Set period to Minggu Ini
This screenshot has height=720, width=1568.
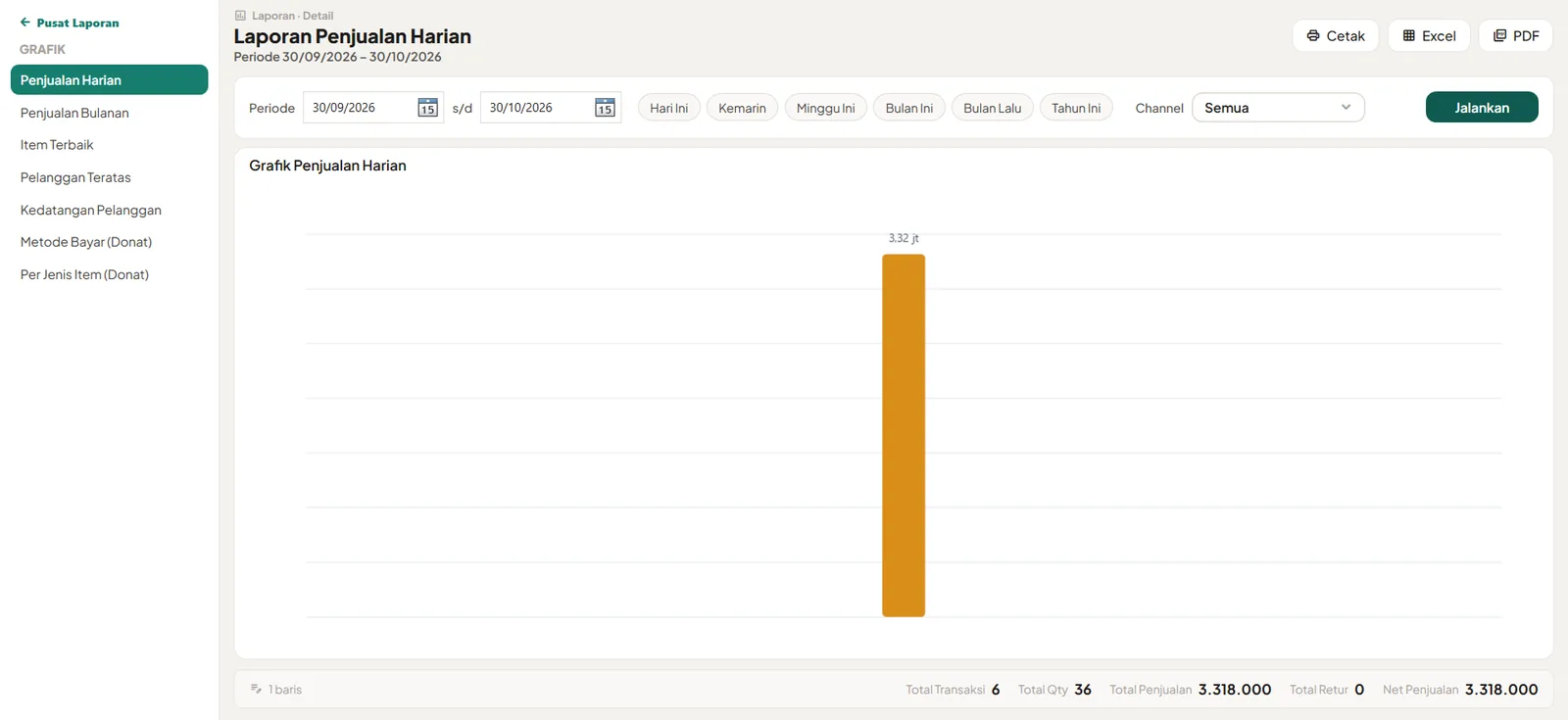point(825,108)
